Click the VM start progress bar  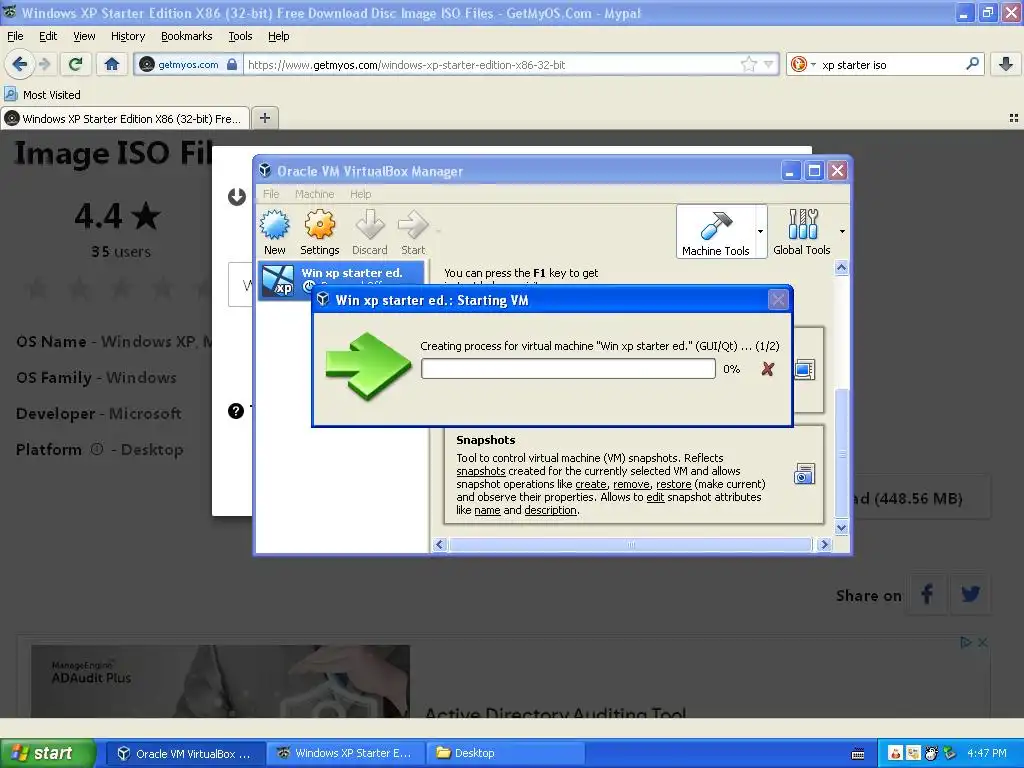[568, 369]
